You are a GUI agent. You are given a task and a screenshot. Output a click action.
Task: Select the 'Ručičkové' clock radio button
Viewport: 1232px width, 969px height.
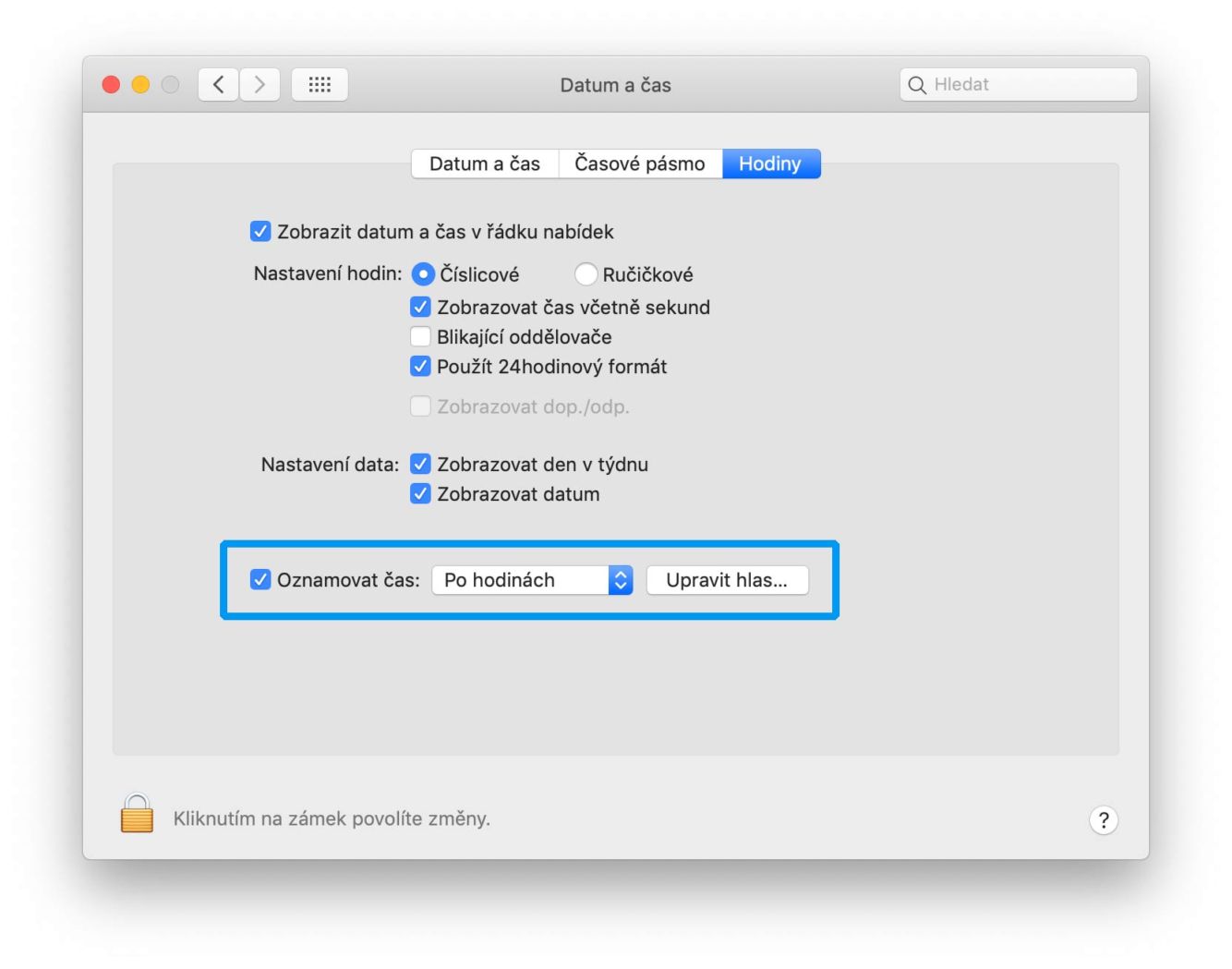586,274
